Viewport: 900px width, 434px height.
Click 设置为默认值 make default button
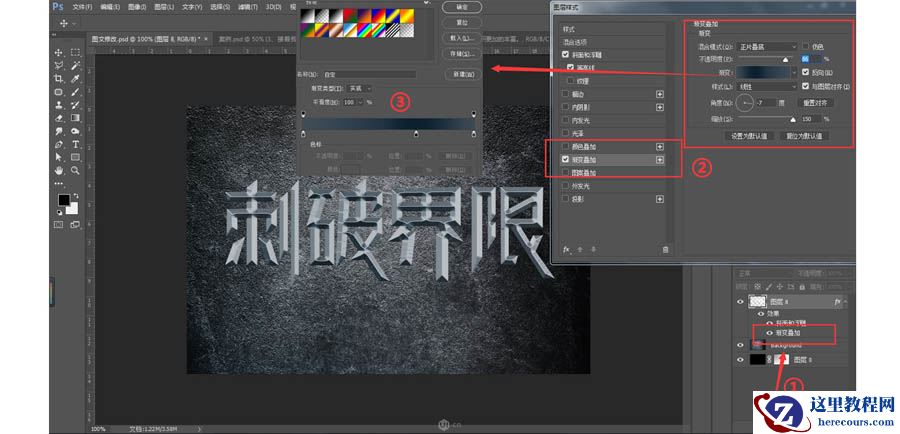748,136
